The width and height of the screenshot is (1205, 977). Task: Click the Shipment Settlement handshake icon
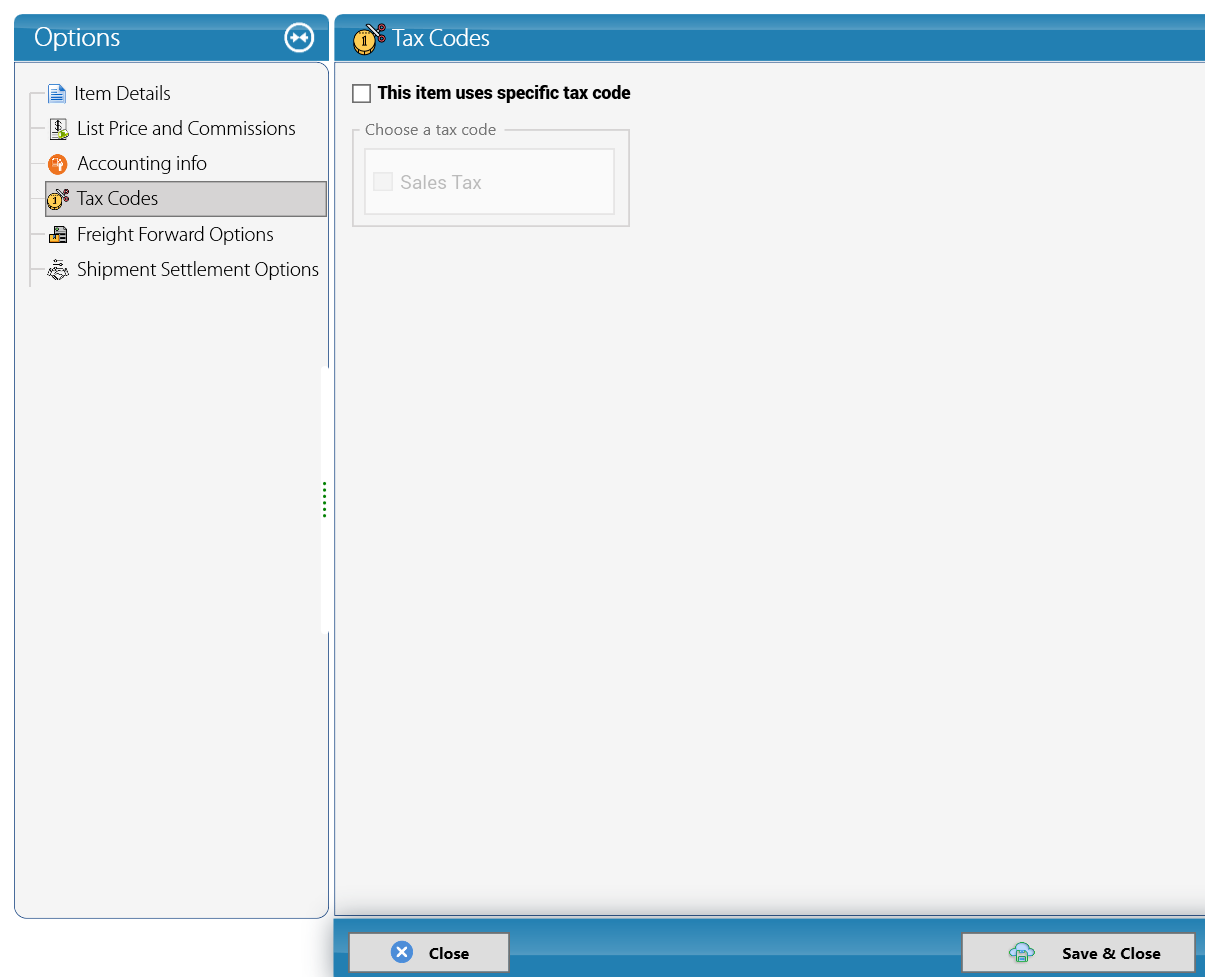tap(59, 270)
